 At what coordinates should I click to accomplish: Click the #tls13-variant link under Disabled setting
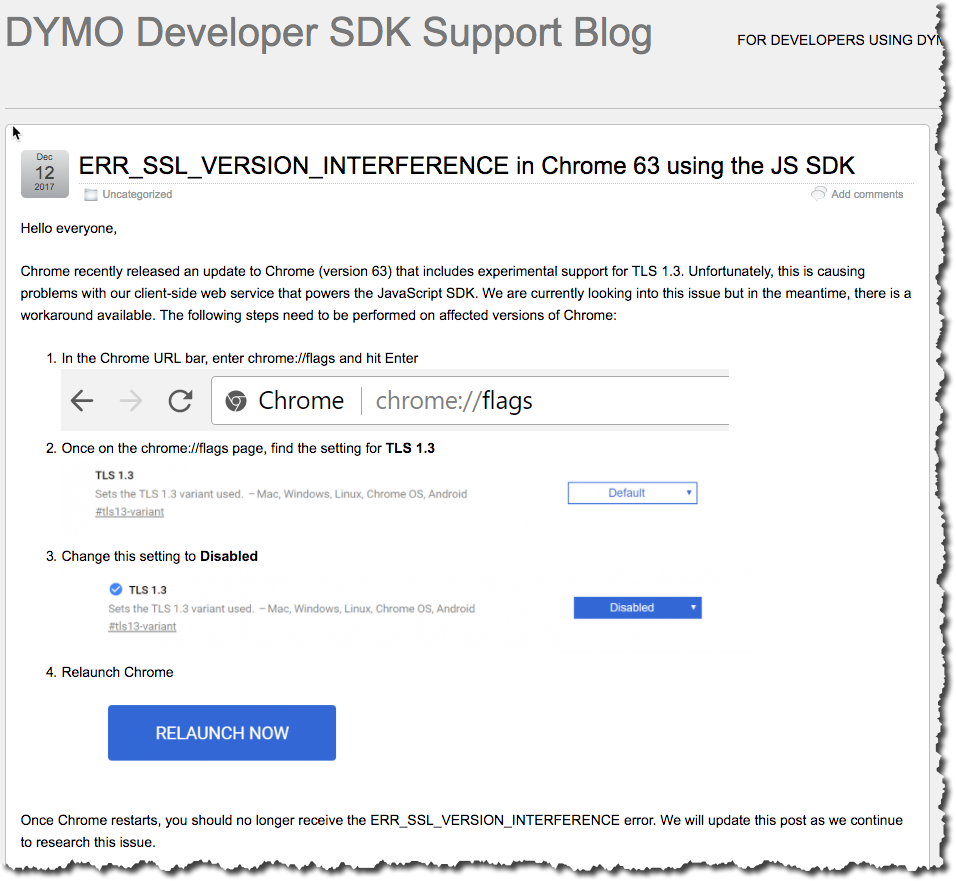142,627
